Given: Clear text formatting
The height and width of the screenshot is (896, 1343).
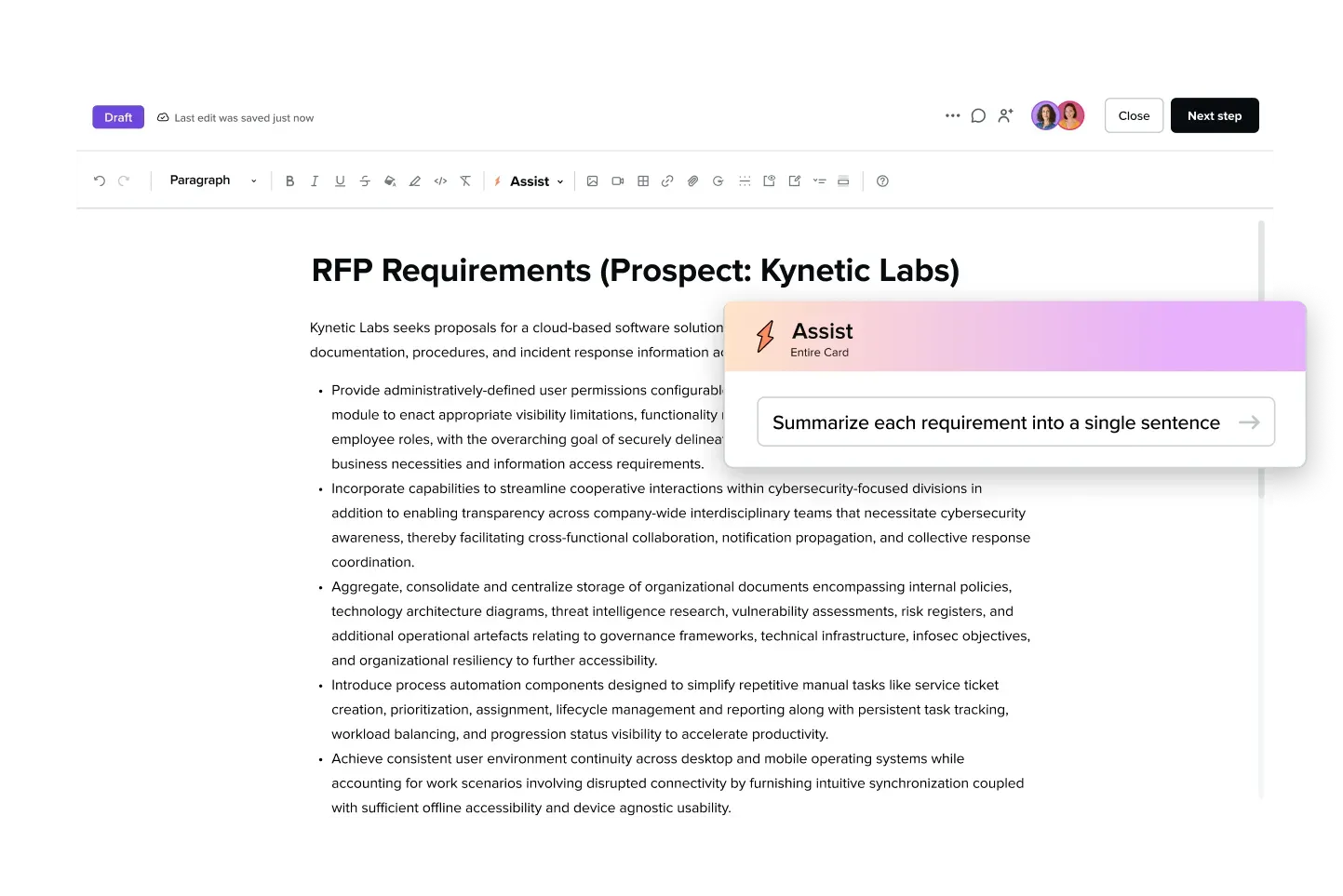Looking at the screenshot, I should (465, 181).
